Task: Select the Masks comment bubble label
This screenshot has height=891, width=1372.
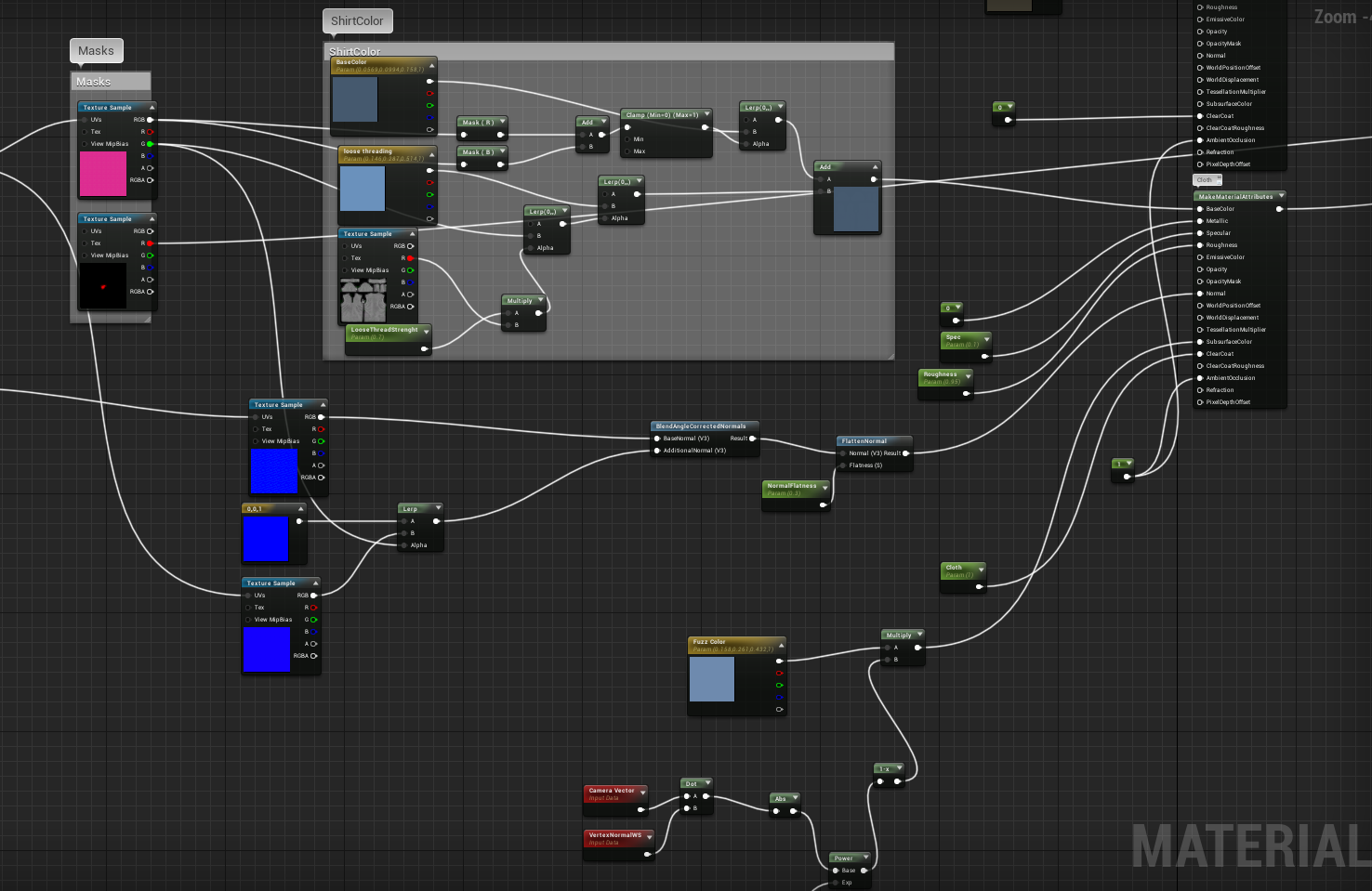Action: click(97, 51)
